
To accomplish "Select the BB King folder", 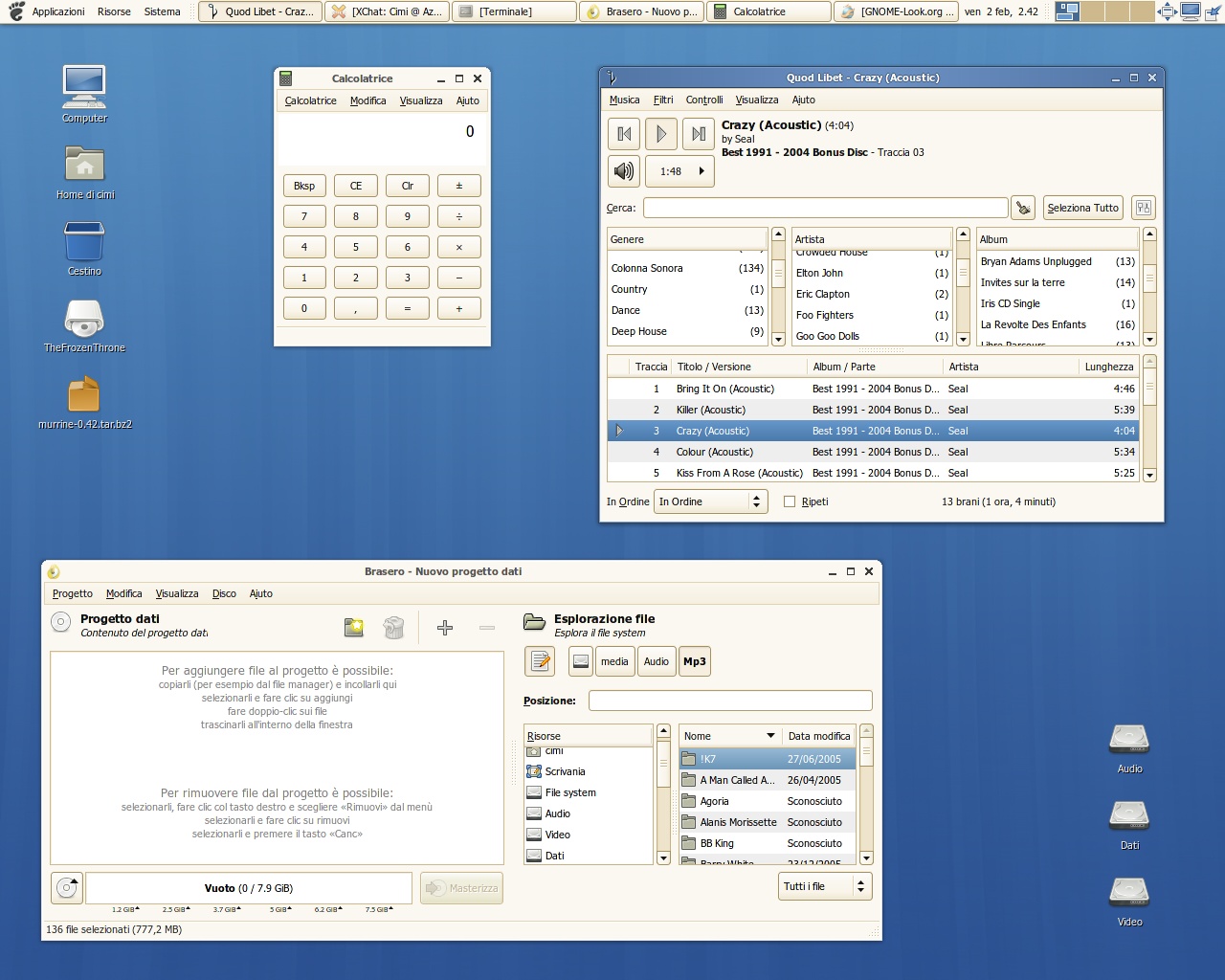I will 768,843.
